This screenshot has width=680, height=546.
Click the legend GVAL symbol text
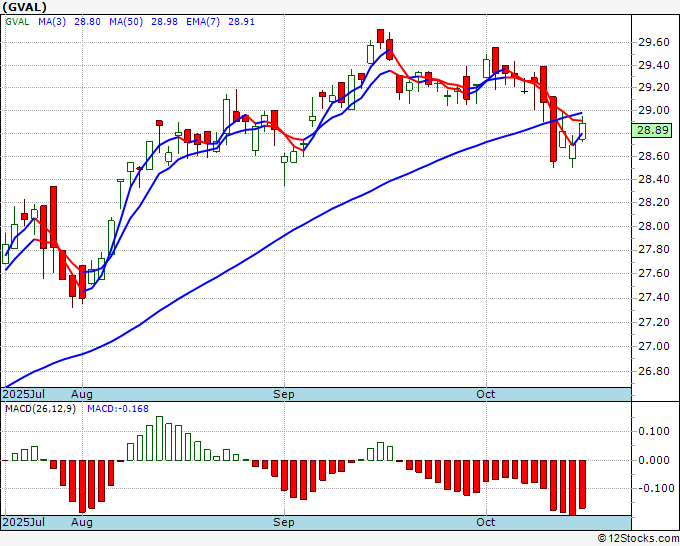pyautogui.click(x=17, y=22)
